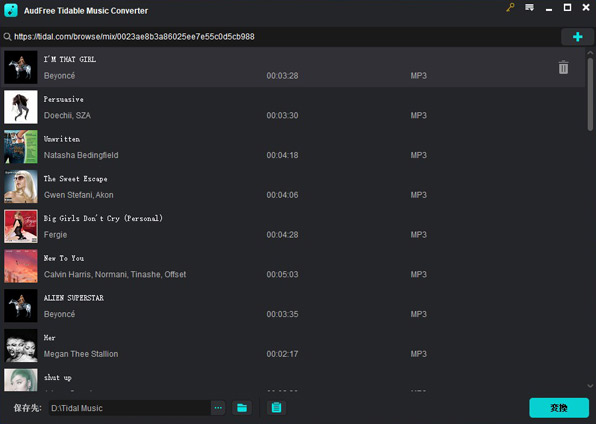596x424 pixels.
Task: Click the D:\Tidal Music save path field
Action: pyautogui.click(x=129, y=408)
